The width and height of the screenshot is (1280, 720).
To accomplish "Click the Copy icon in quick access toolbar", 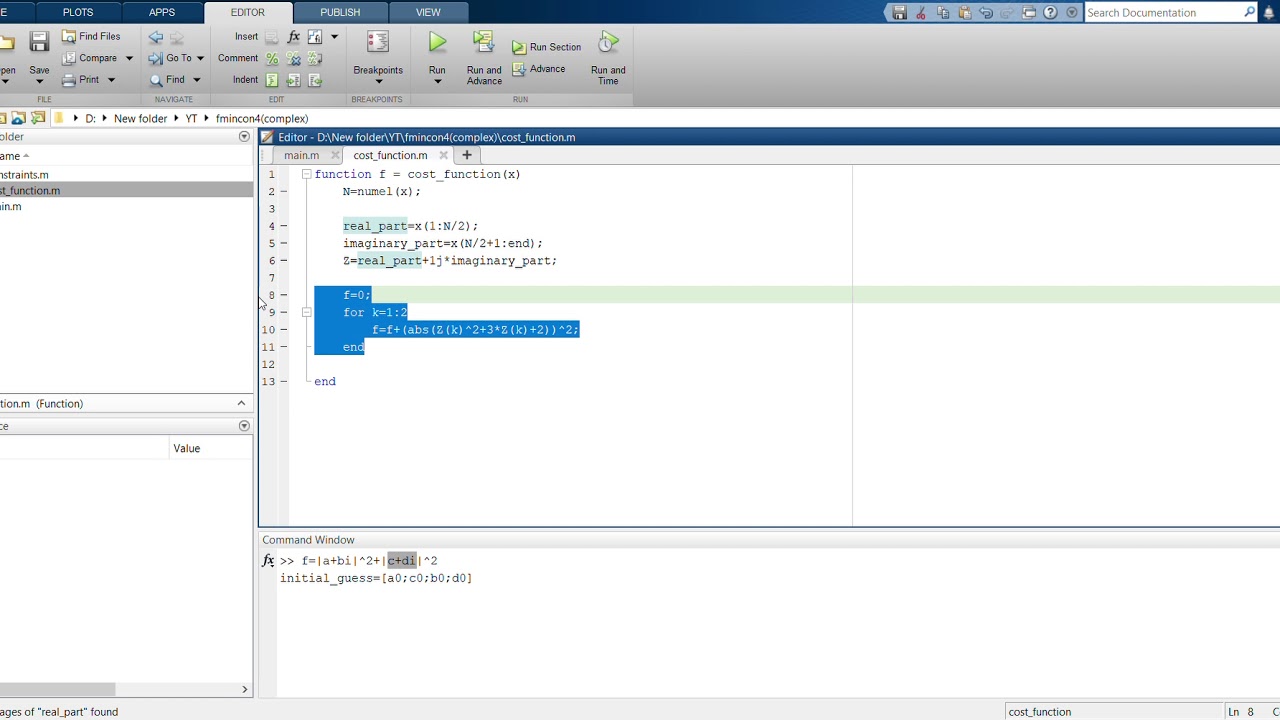I will 943,13.
